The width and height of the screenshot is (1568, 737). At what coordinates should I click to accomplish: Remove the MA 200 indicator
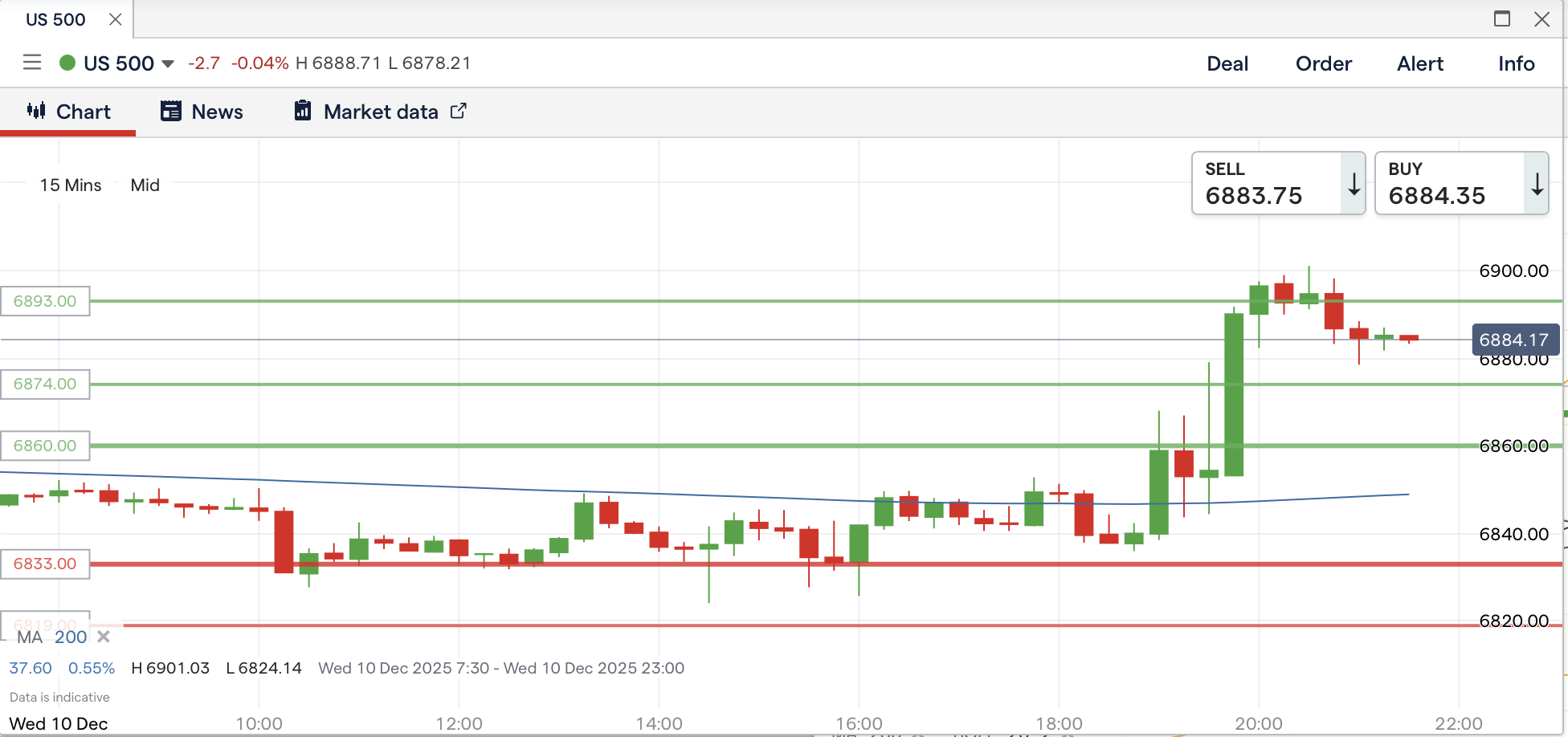[103, 637]
